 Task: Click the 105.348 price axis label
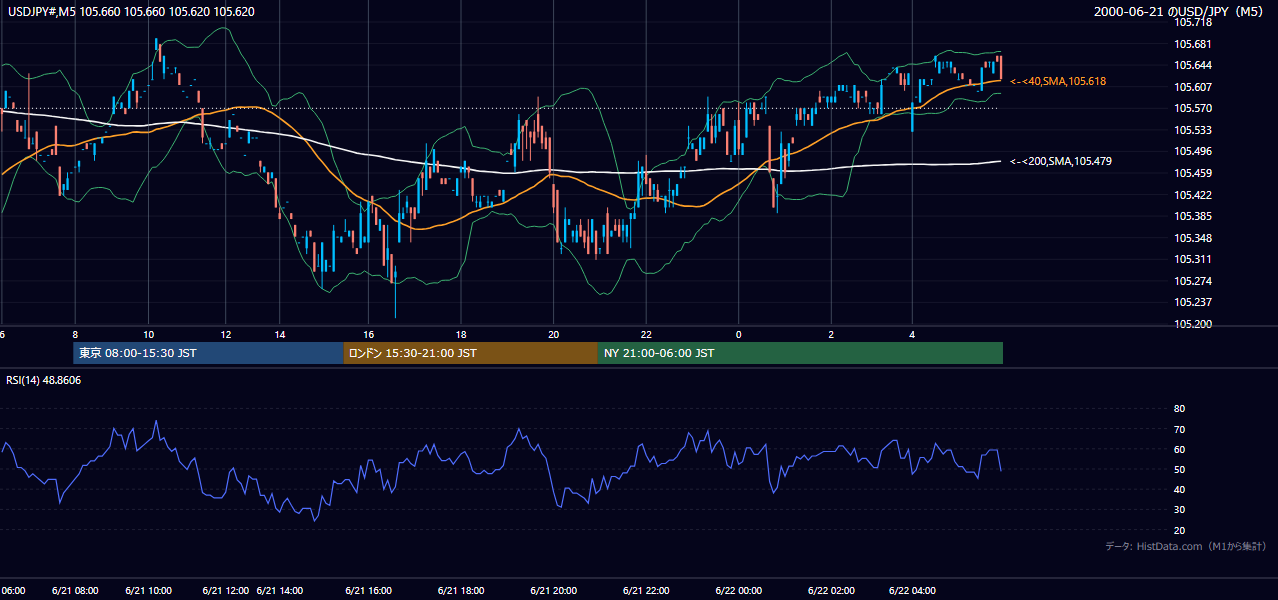(x=1193, y=238)
